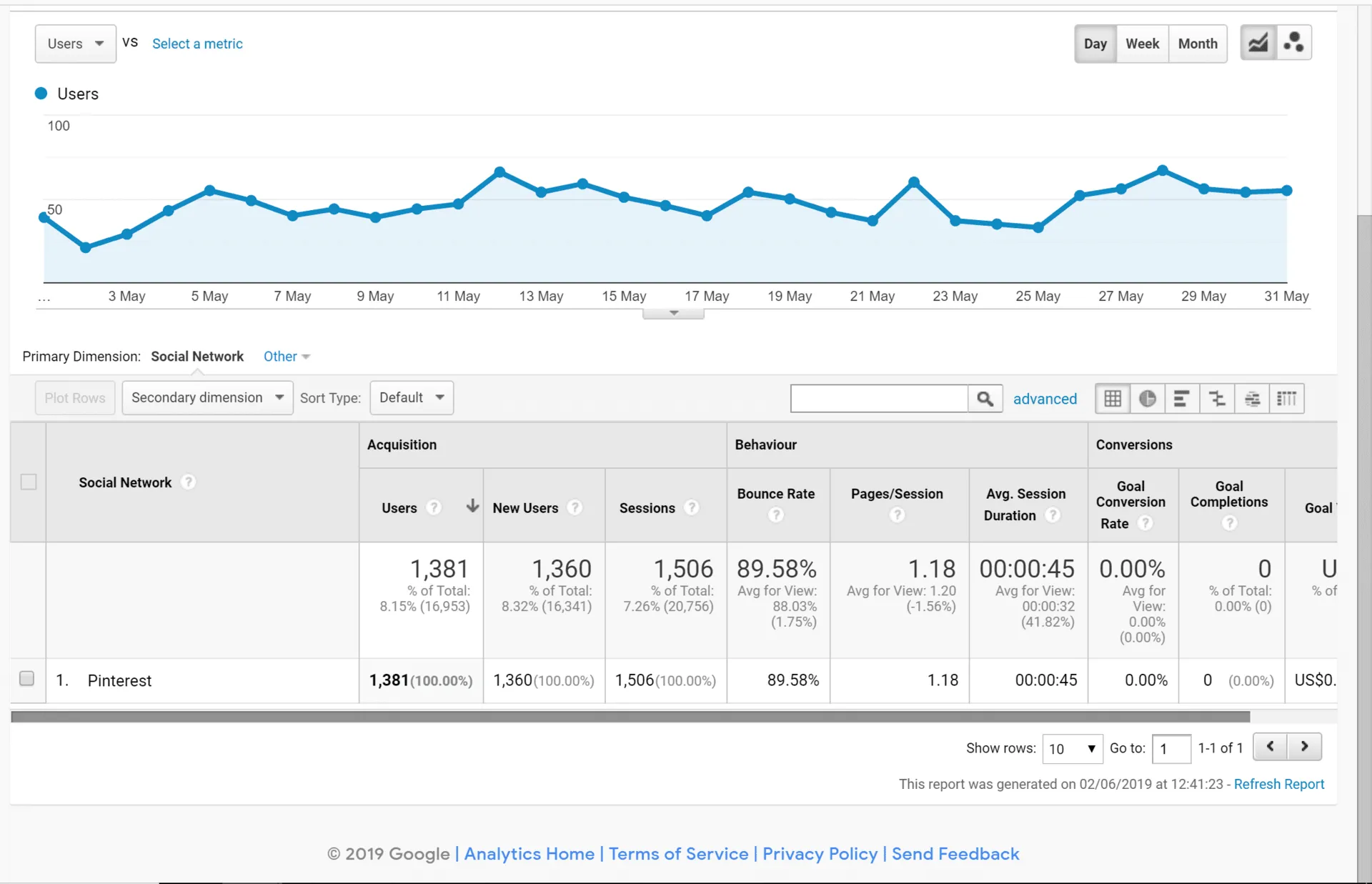Switch chart to Week view
The image size is (1372, 884).
point(1143,44)
